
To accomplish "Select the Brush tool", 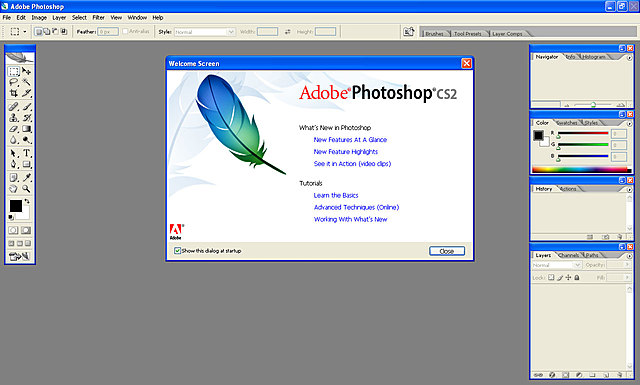I will 27,107.
